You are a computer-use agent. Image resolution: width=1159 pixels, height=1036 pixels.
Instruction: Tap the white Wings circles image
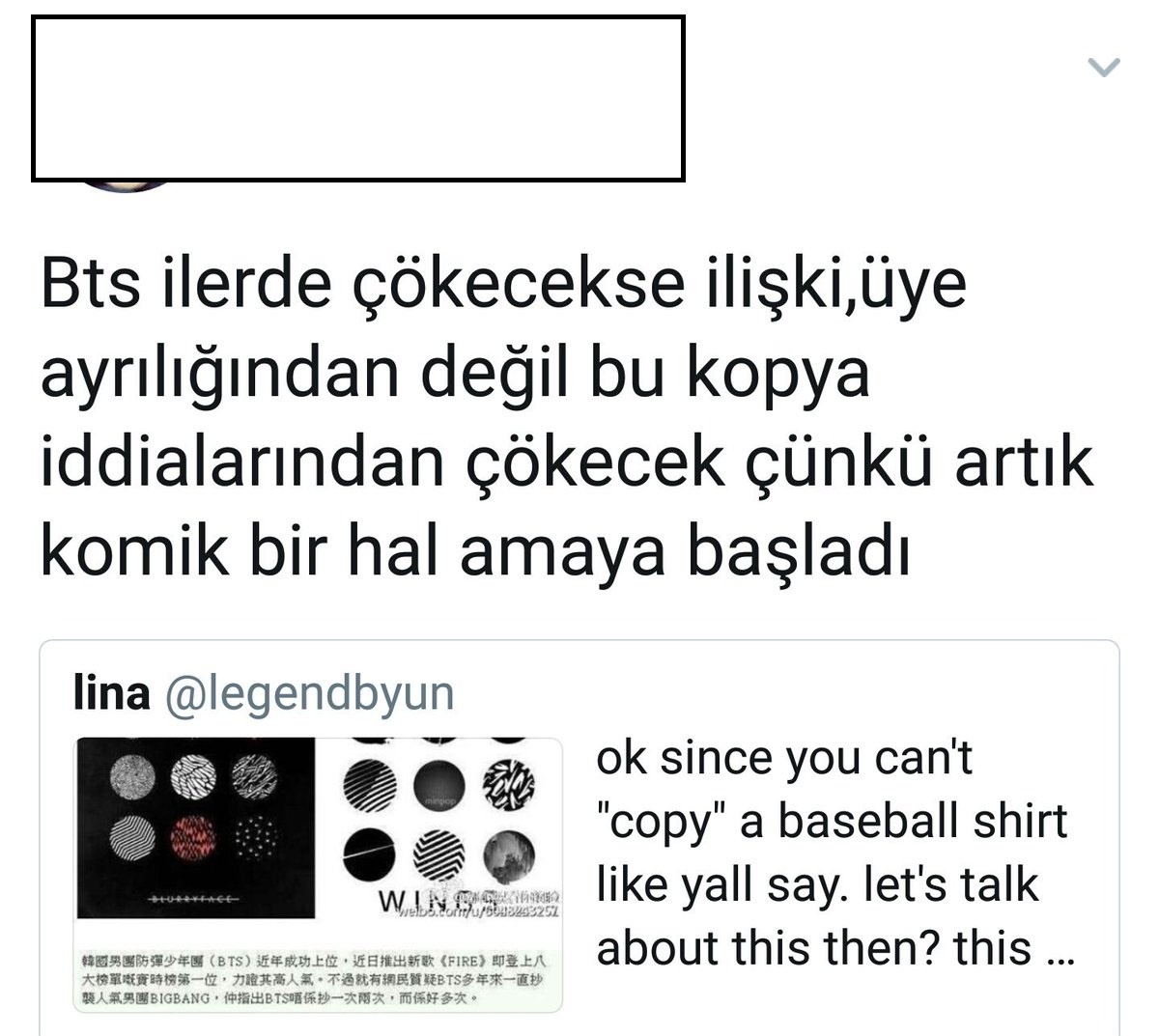(438, 827)
